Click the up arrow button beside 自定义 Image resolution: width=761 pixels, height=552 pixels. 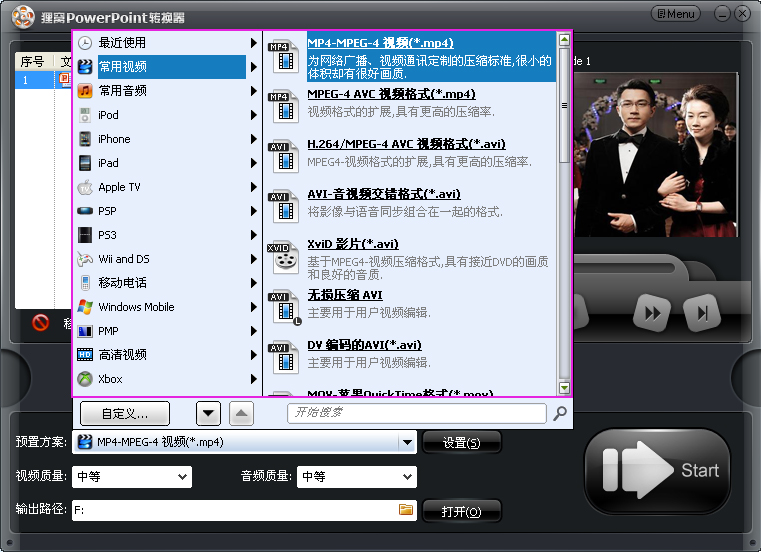[x=242, y=413]
